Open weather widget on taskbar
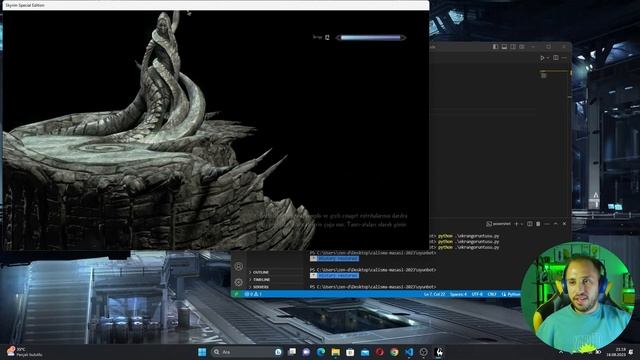640x360 pixels. (x=24, y=352)
